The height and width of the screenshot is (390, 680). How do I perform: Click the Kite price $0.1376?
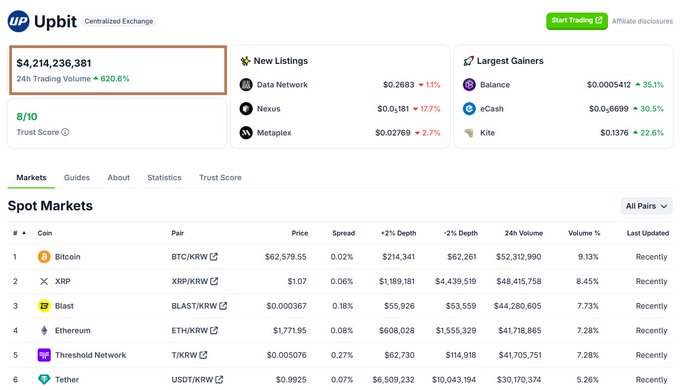pos(614,132)
